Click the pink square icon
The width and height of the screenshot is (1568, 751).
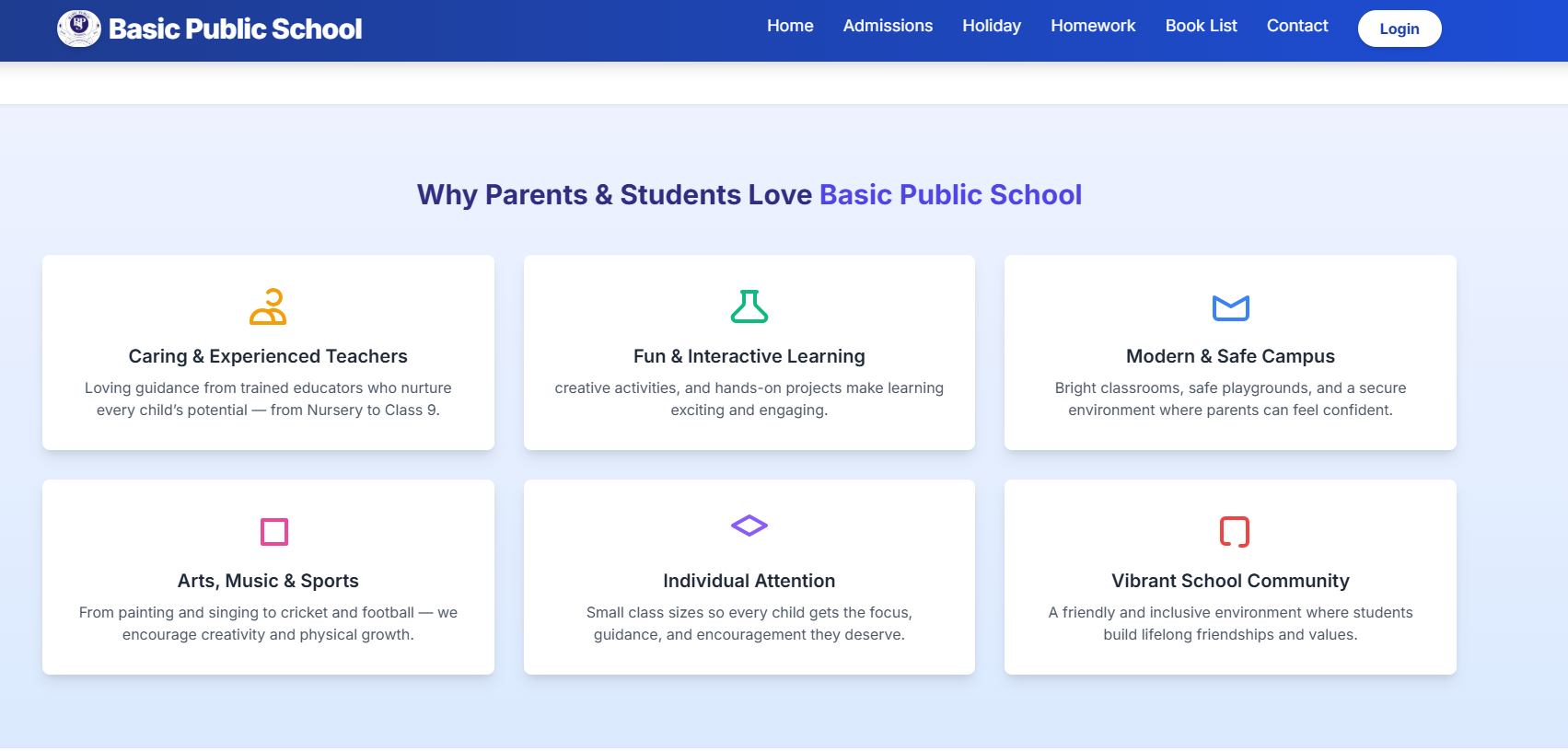[x=274, y=532]
